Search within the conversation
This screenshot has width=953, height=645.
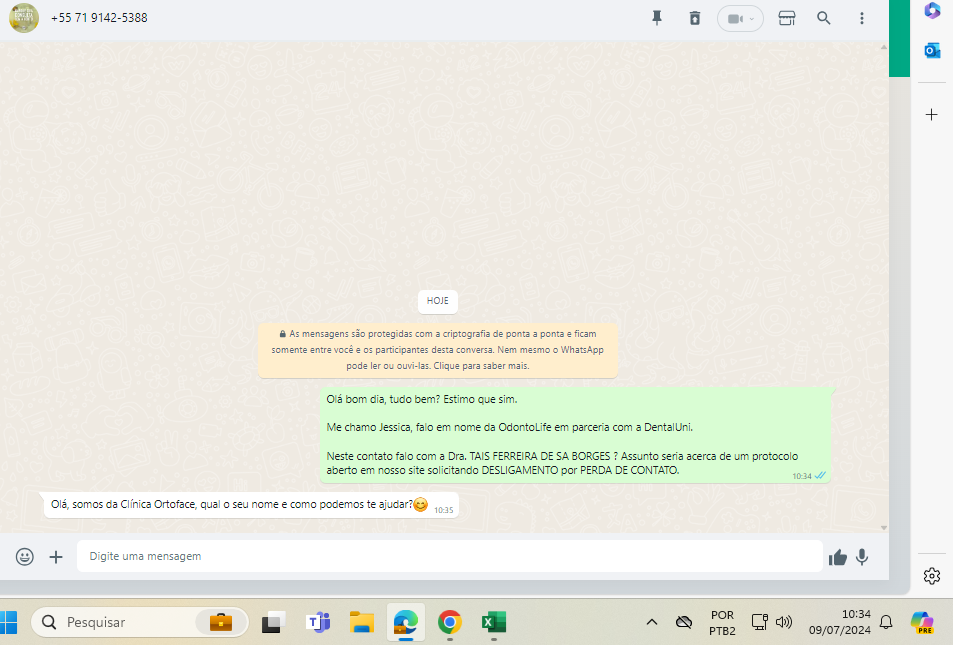824,18
